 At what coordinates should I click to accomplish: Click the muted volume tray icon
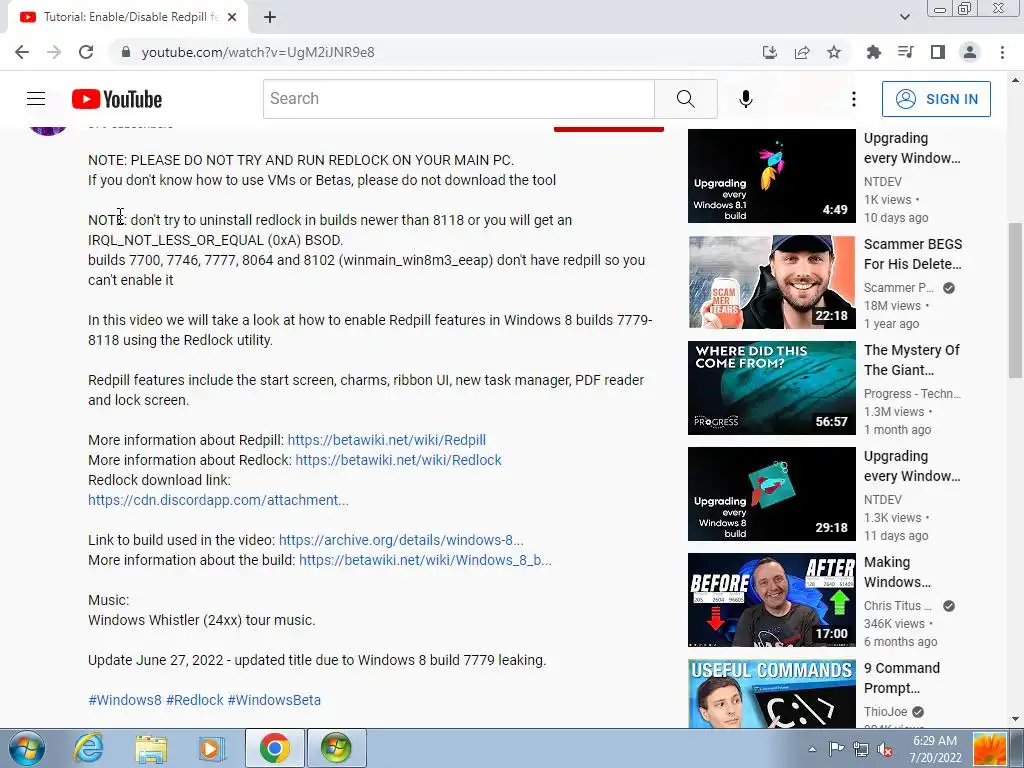point(885,749)
